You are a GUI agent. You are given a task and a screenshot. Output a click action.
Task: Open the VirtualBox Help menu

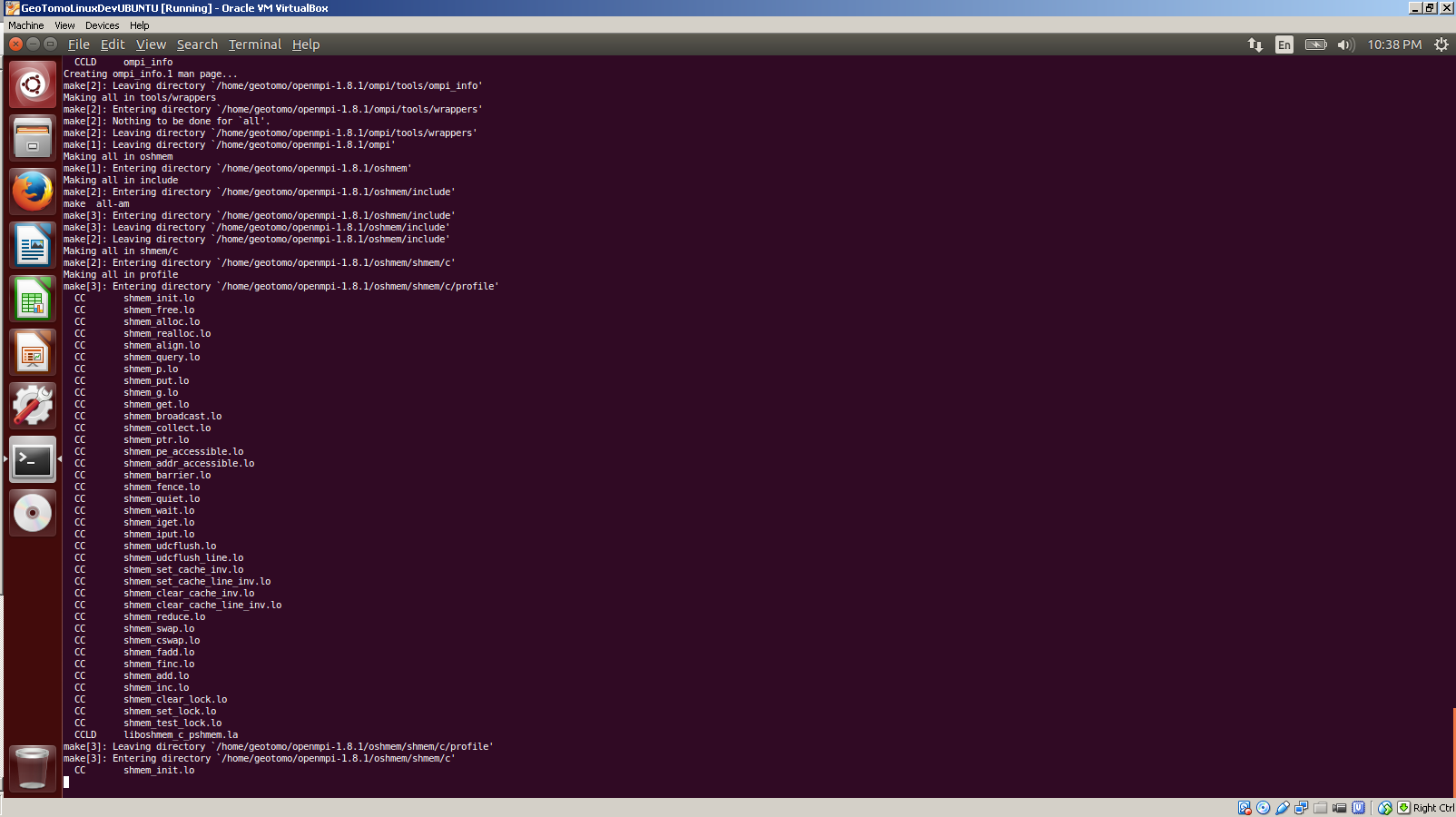pos(139,25)
